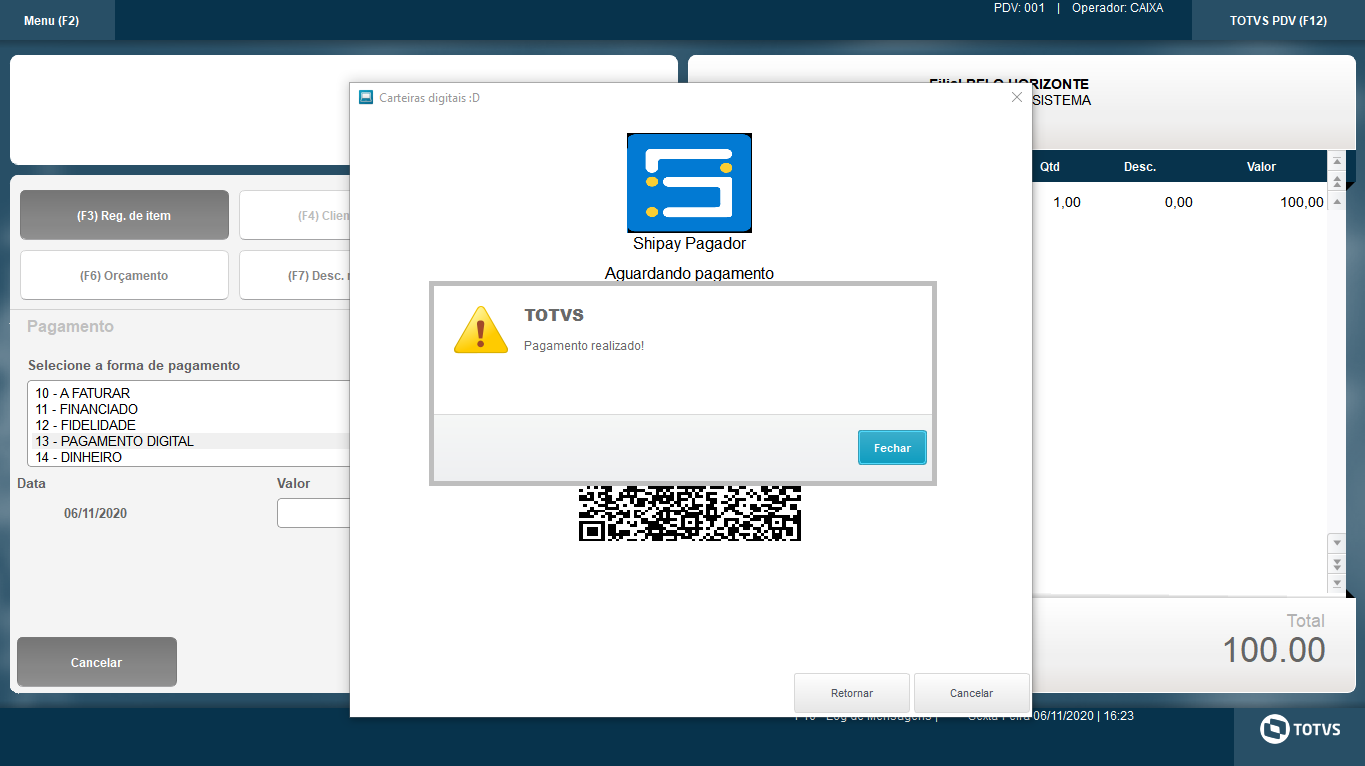Click the Shipay Pagador blue logo
1365x766 pixels.
pyautogui.click(x=689, y=183)
